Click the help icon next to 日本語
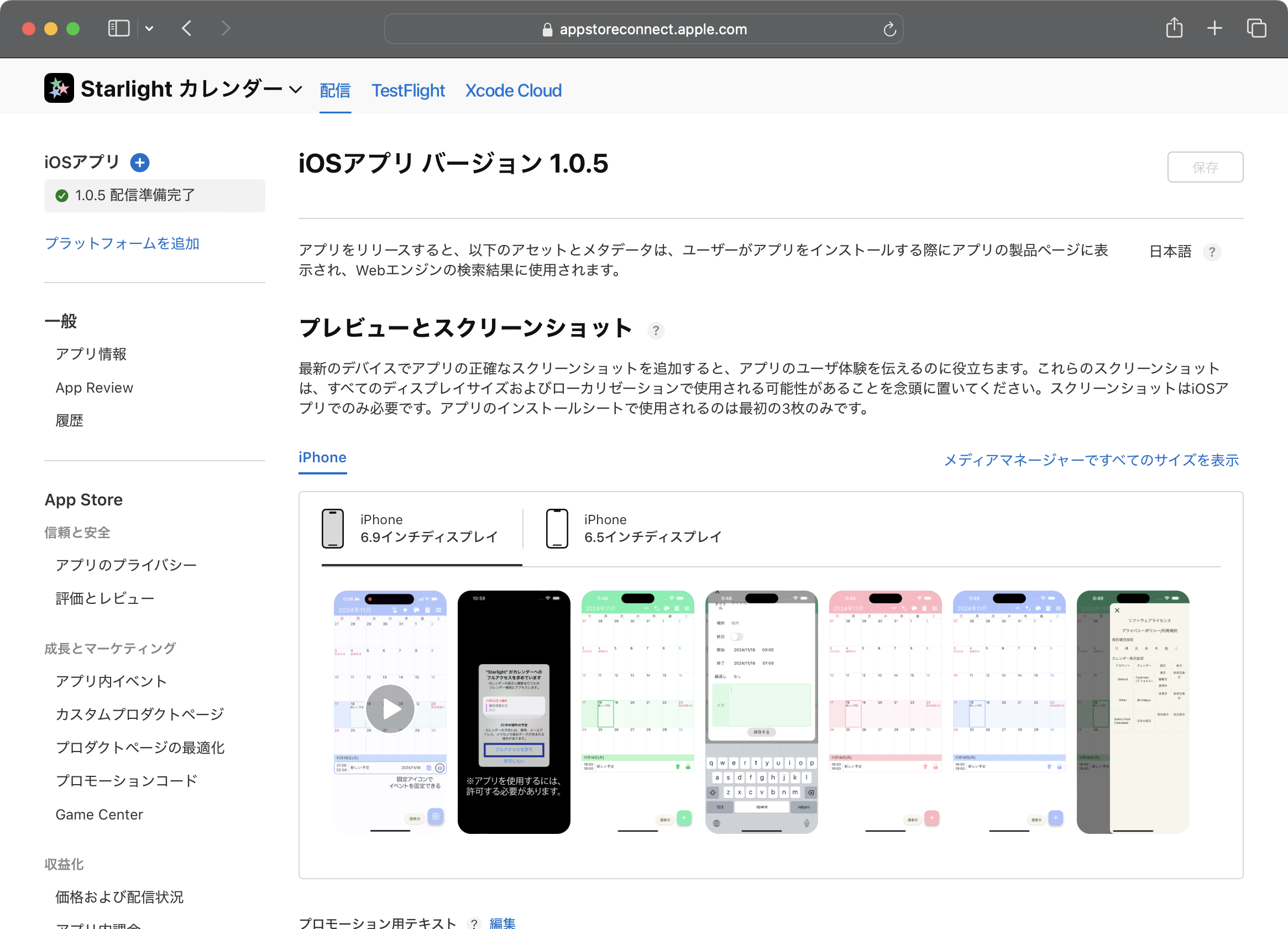This screenshot has width=1288, height=929. coord(1212,252)
